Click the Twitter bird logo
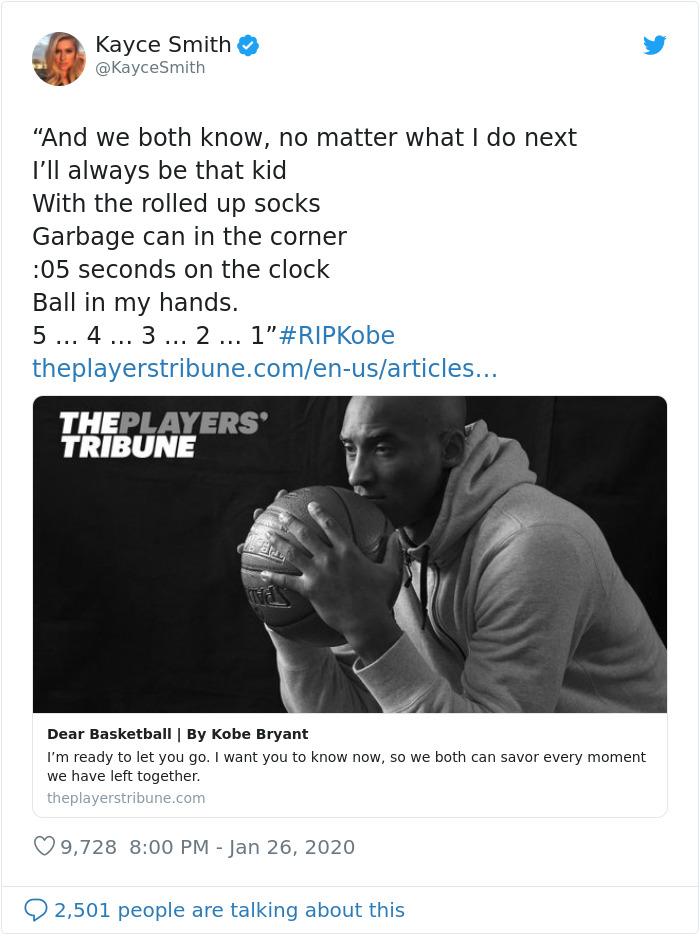The width and height of the screenshot is (700, 935). pos(656,45)
